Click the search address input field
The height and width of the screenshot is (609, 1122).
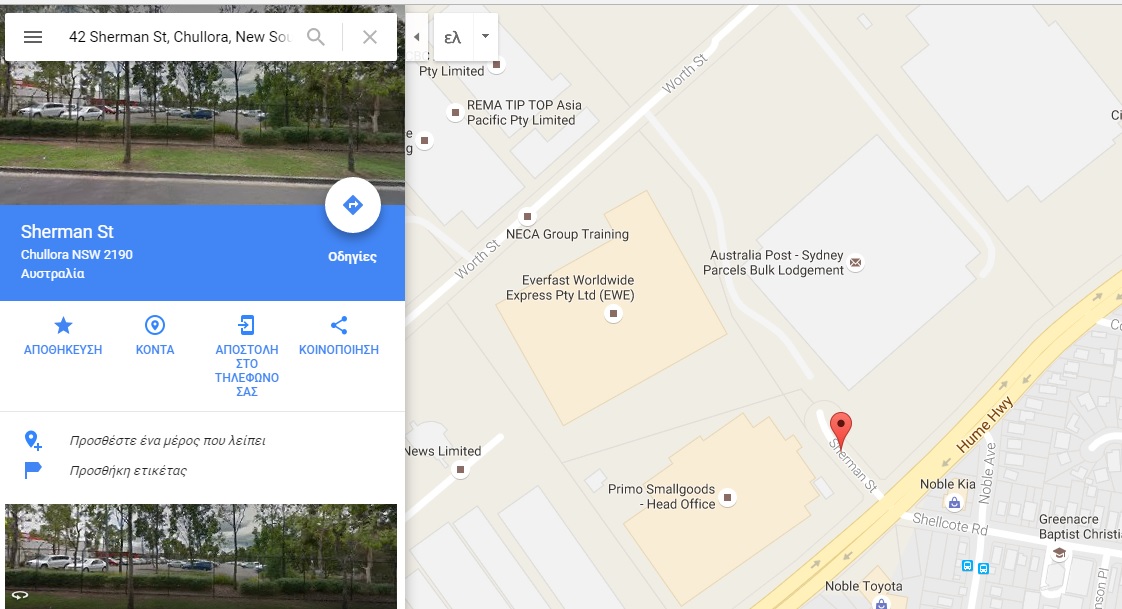(179, 37)
